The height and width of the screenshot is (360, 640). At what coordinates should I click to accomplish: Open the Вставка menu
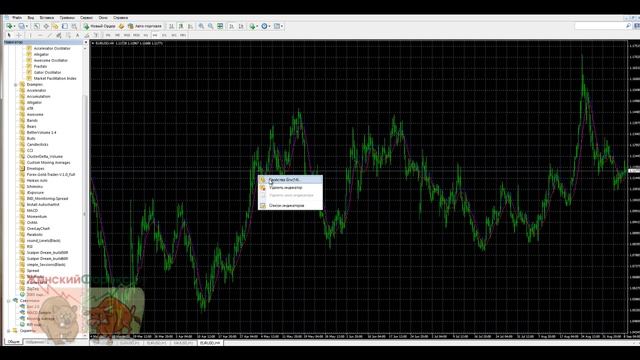click(47, 18)
